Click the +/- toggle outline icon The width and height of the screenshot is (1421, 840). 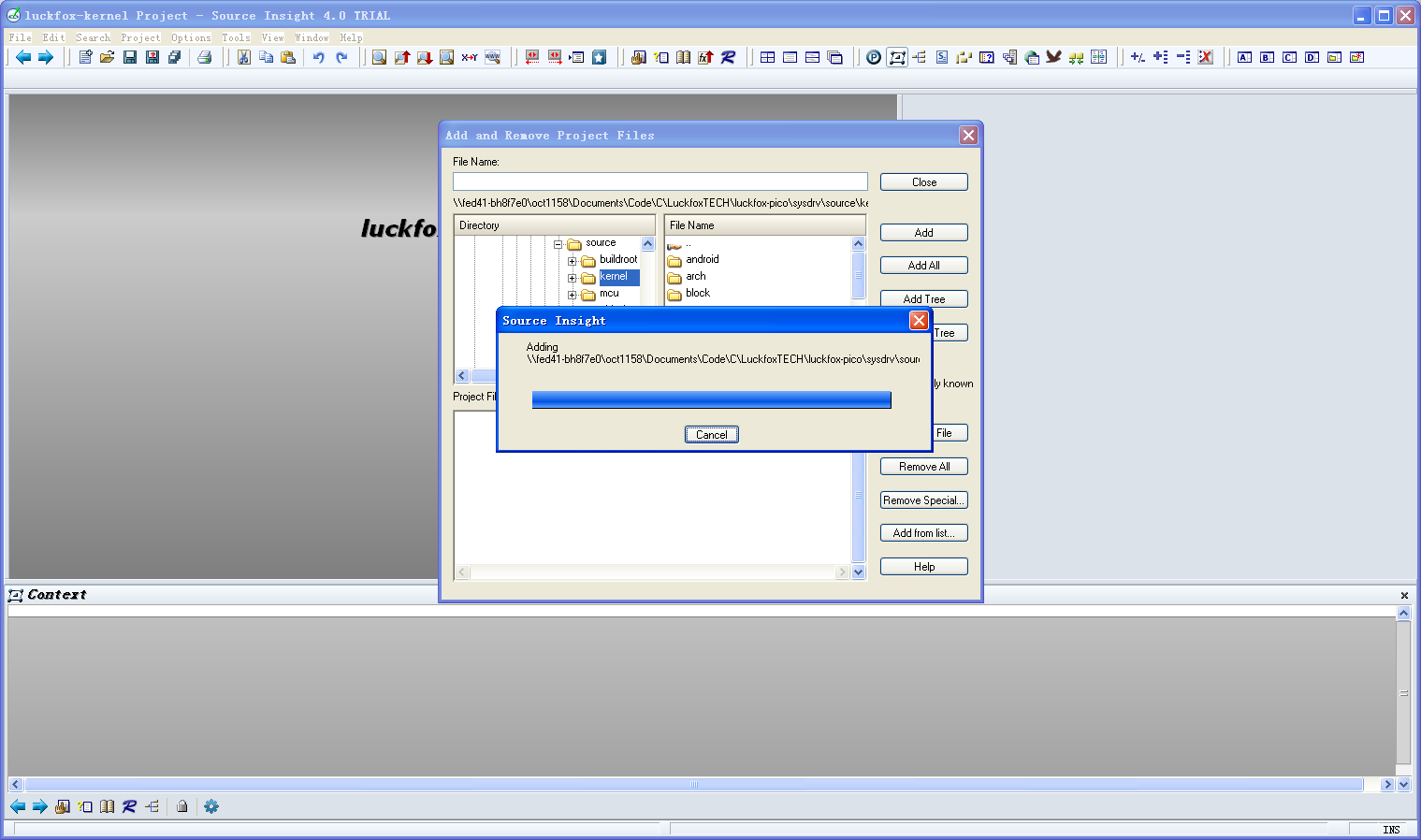[1138, 57]
